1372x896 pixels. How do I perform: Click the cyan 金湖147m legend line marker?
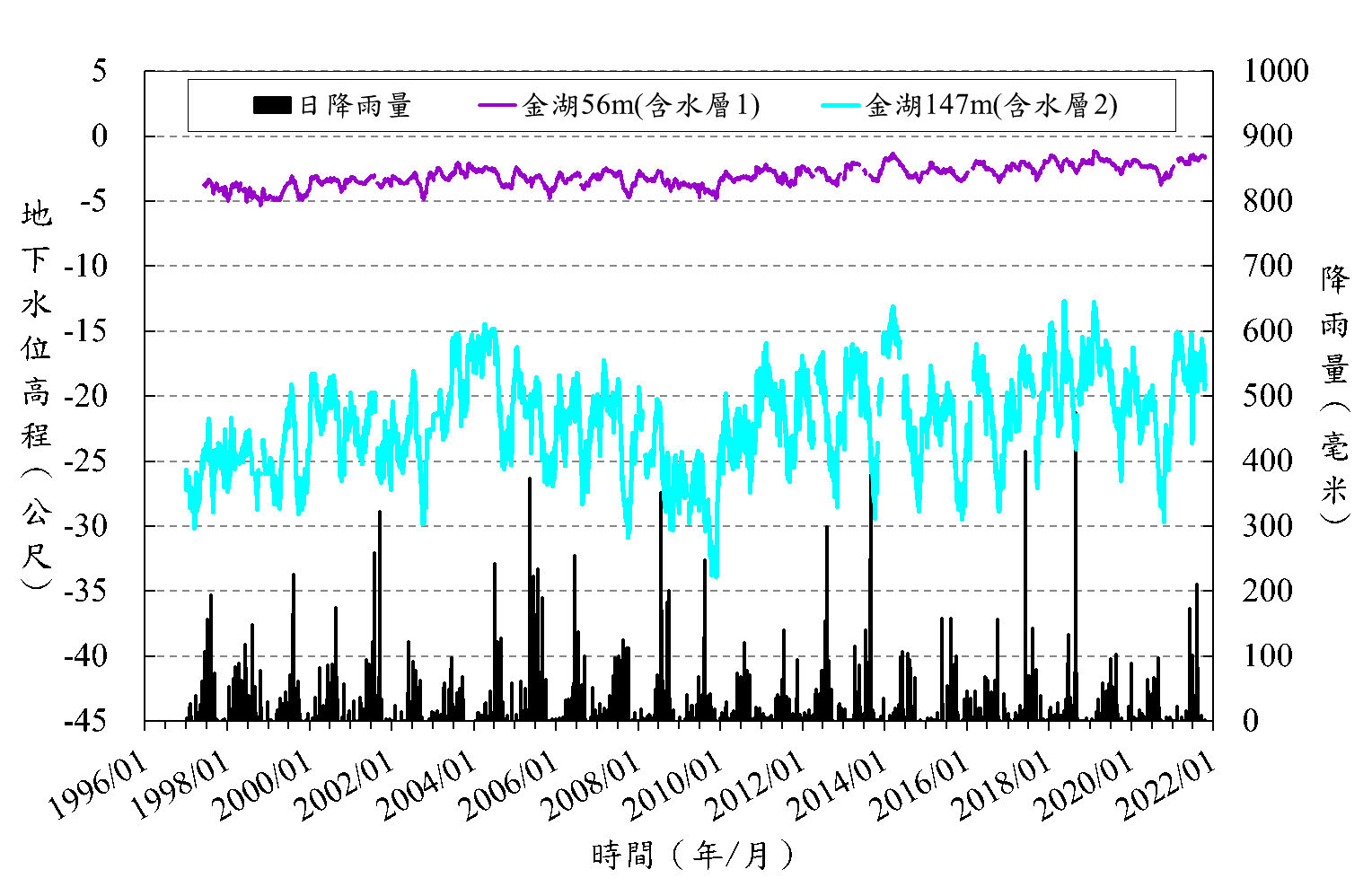841,106
